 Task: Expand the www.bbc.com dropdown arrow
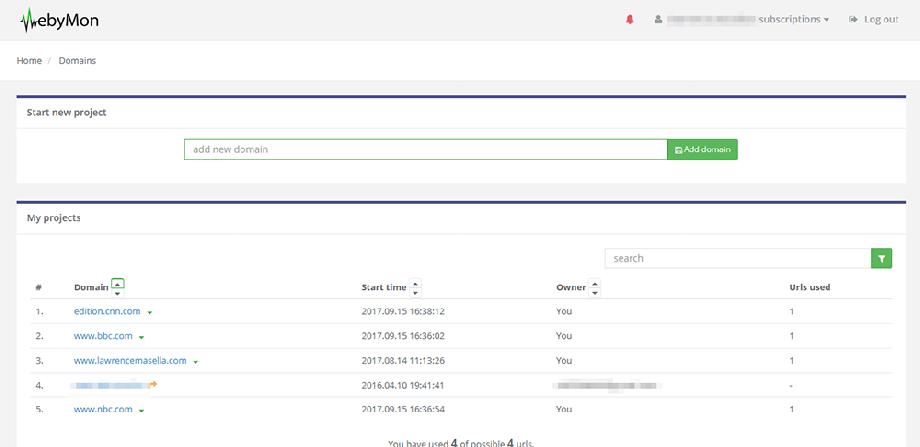tap(141, 337)
